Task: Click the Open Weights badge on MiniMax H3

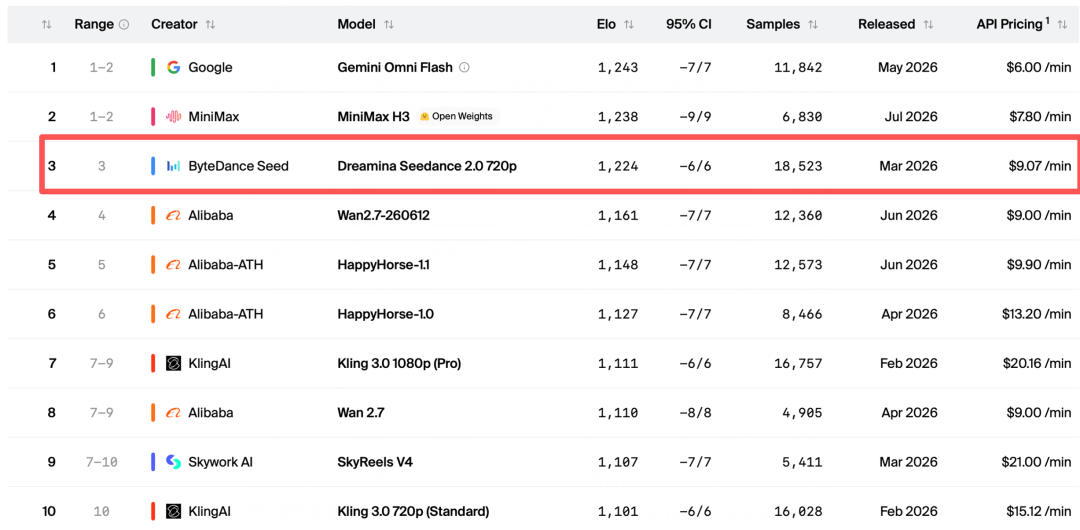Action: pos(457,116)
